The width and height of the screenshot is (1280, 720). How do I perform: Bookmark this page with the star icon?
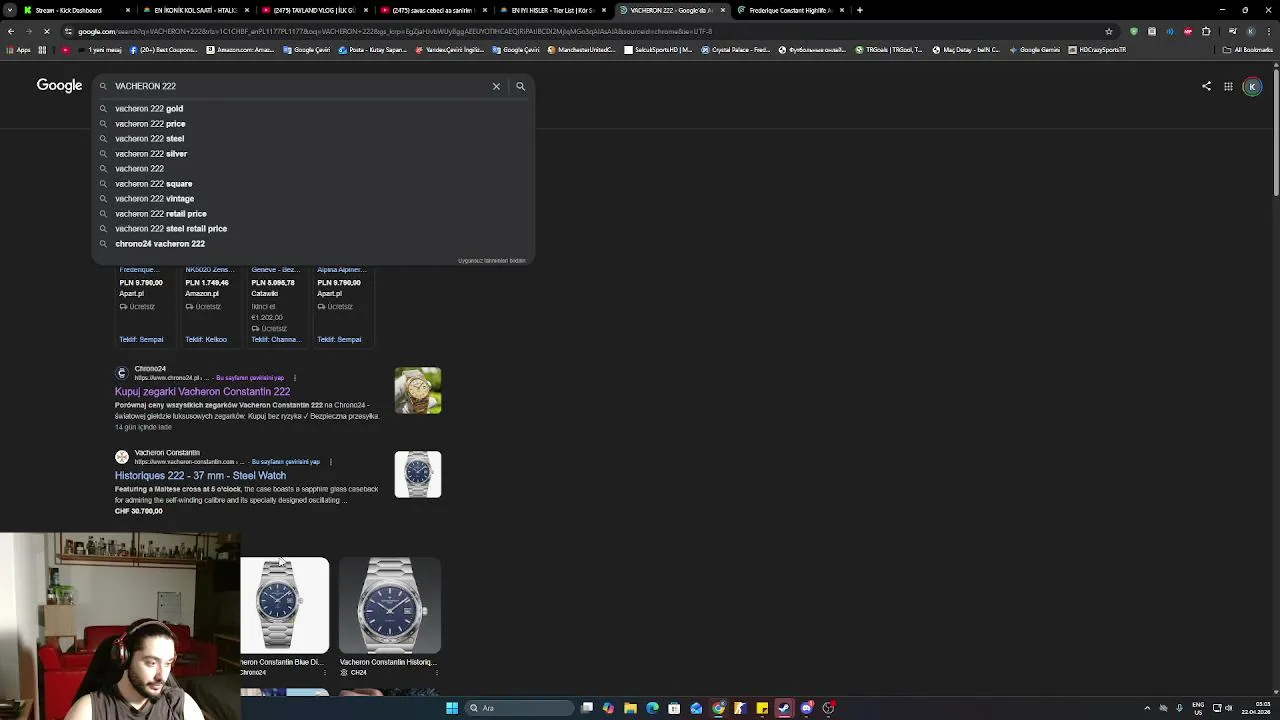point(1108,31)
